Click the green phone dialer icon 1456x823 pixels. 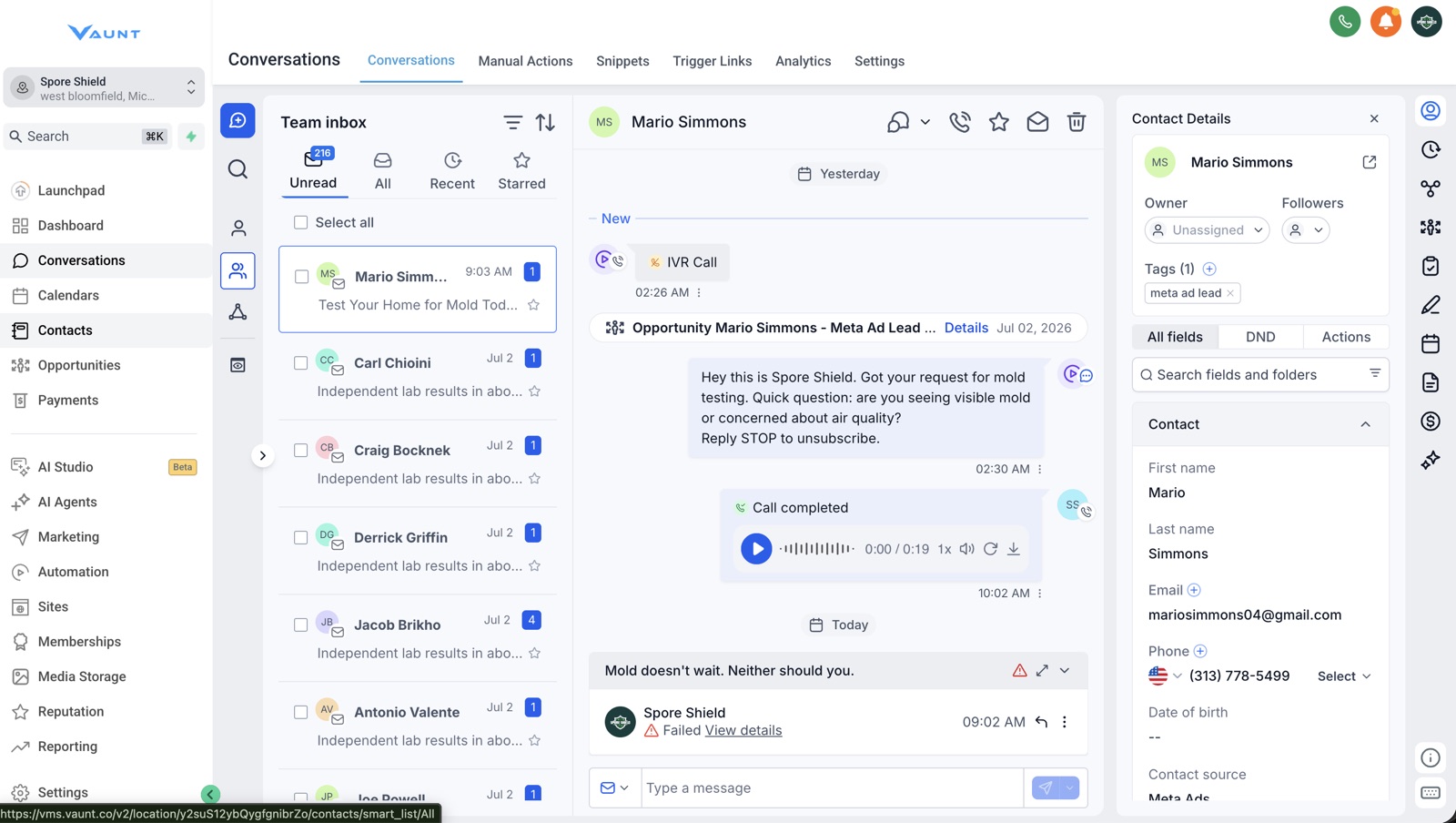coord(1345,21)
